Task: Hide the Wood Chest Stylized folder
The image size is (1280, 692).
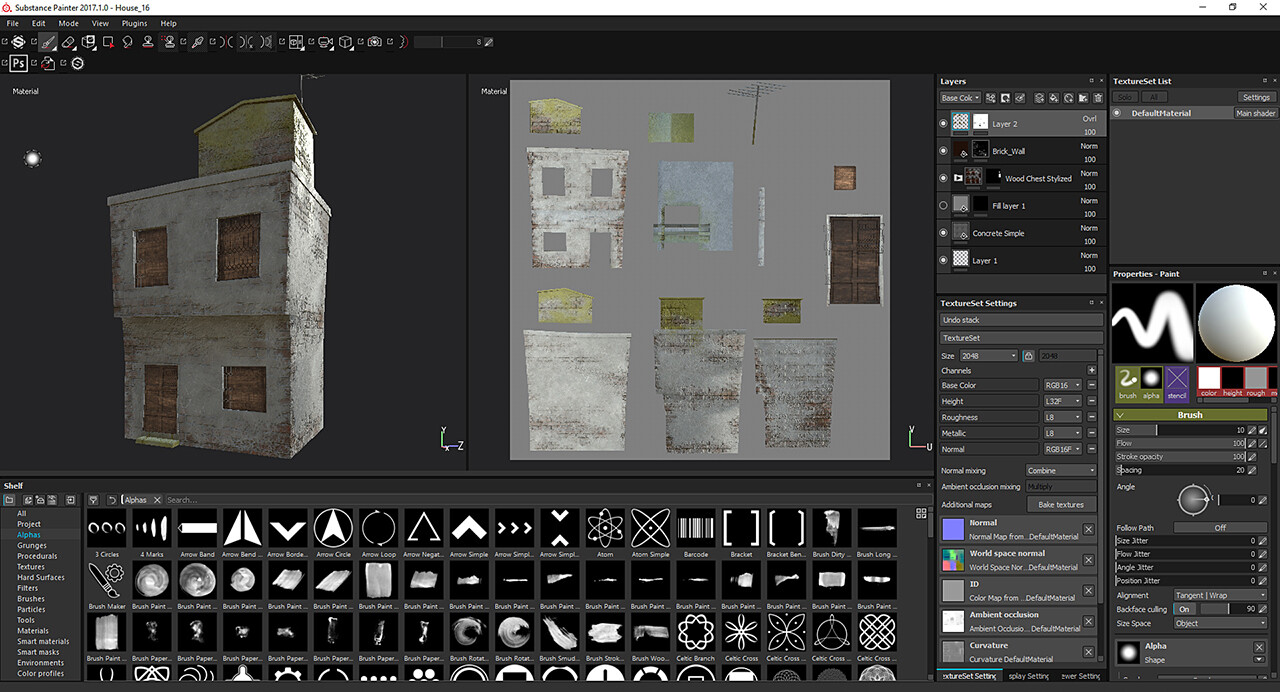Action: click(943, 178)
